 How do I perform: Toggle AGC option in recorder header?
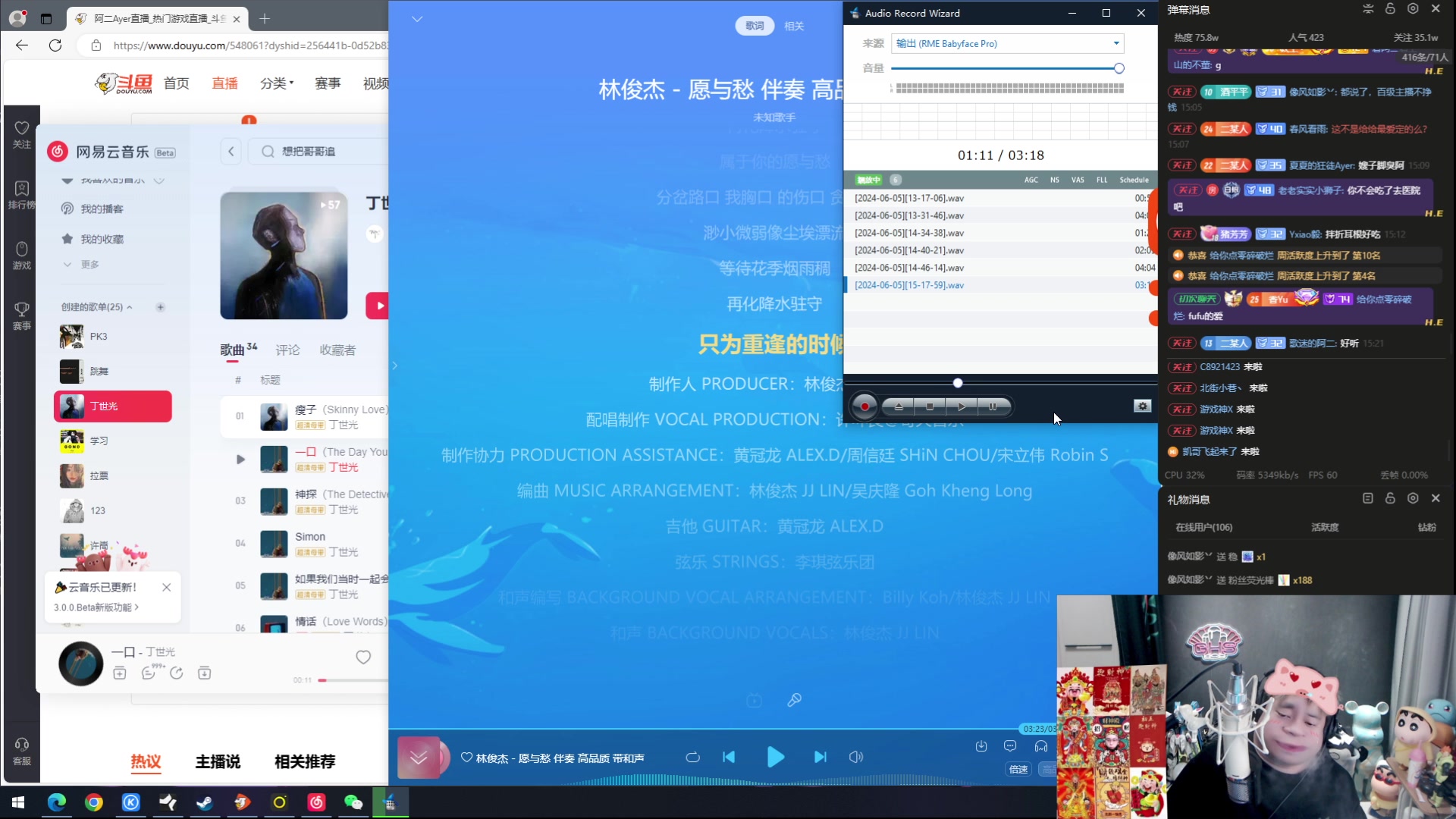pos(1031,180)
